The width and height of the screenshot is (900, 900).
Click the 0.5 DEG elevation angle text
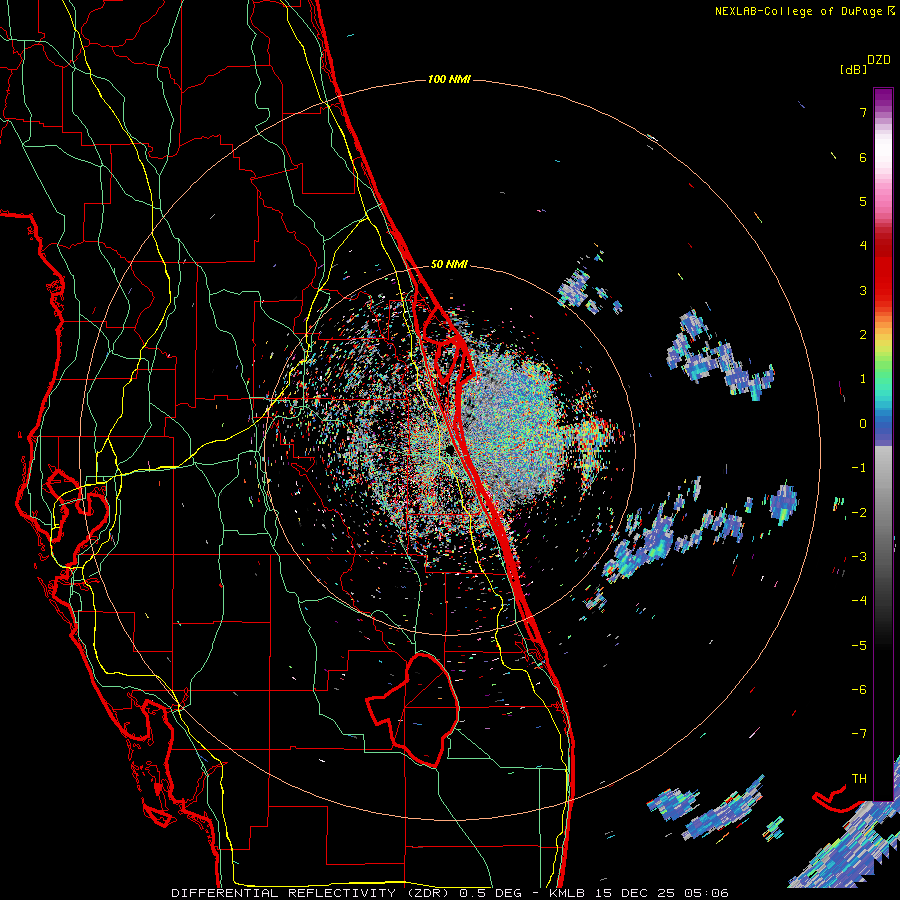pyautogui.click(x=490, y=893)
